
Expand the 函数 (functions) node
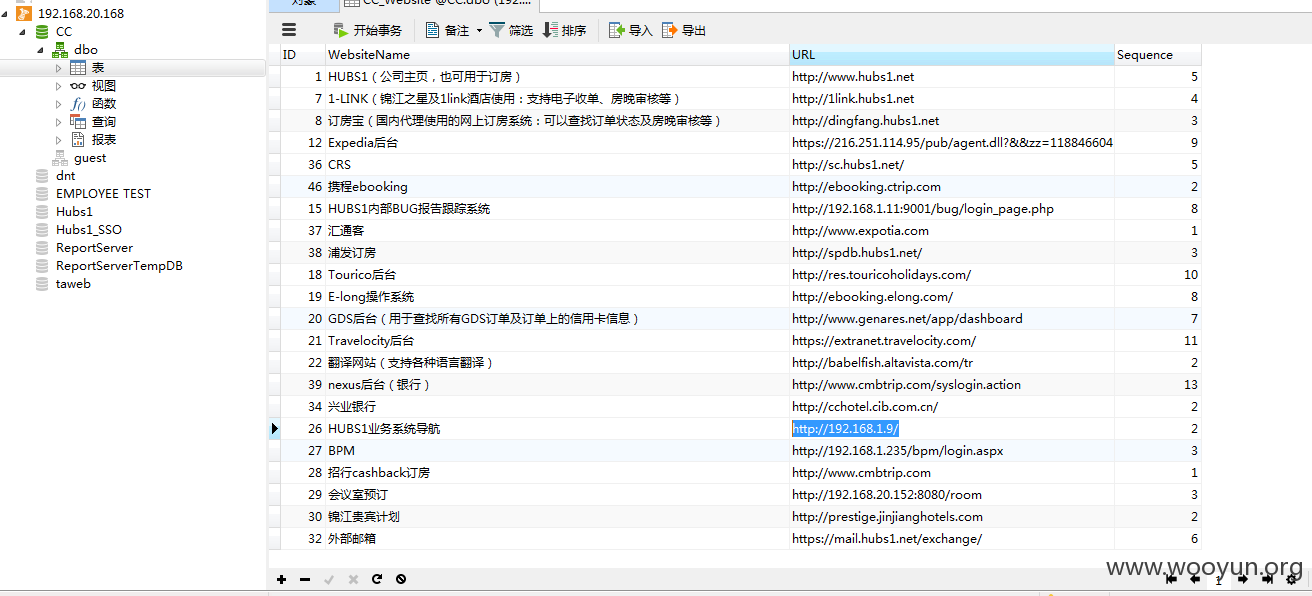pos(58,104)
